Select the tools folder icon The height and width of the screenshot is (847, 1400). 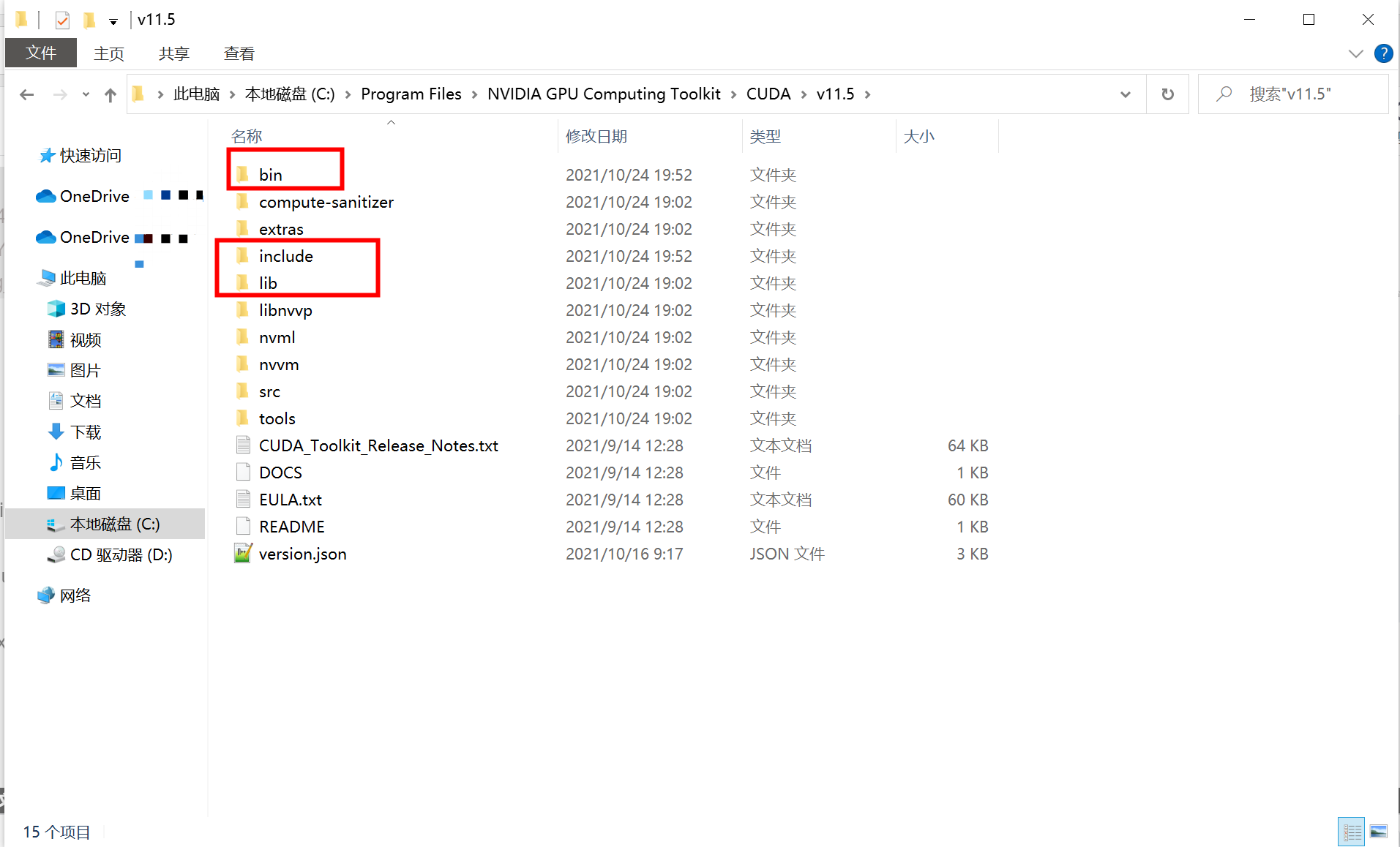tap(242, 418)
